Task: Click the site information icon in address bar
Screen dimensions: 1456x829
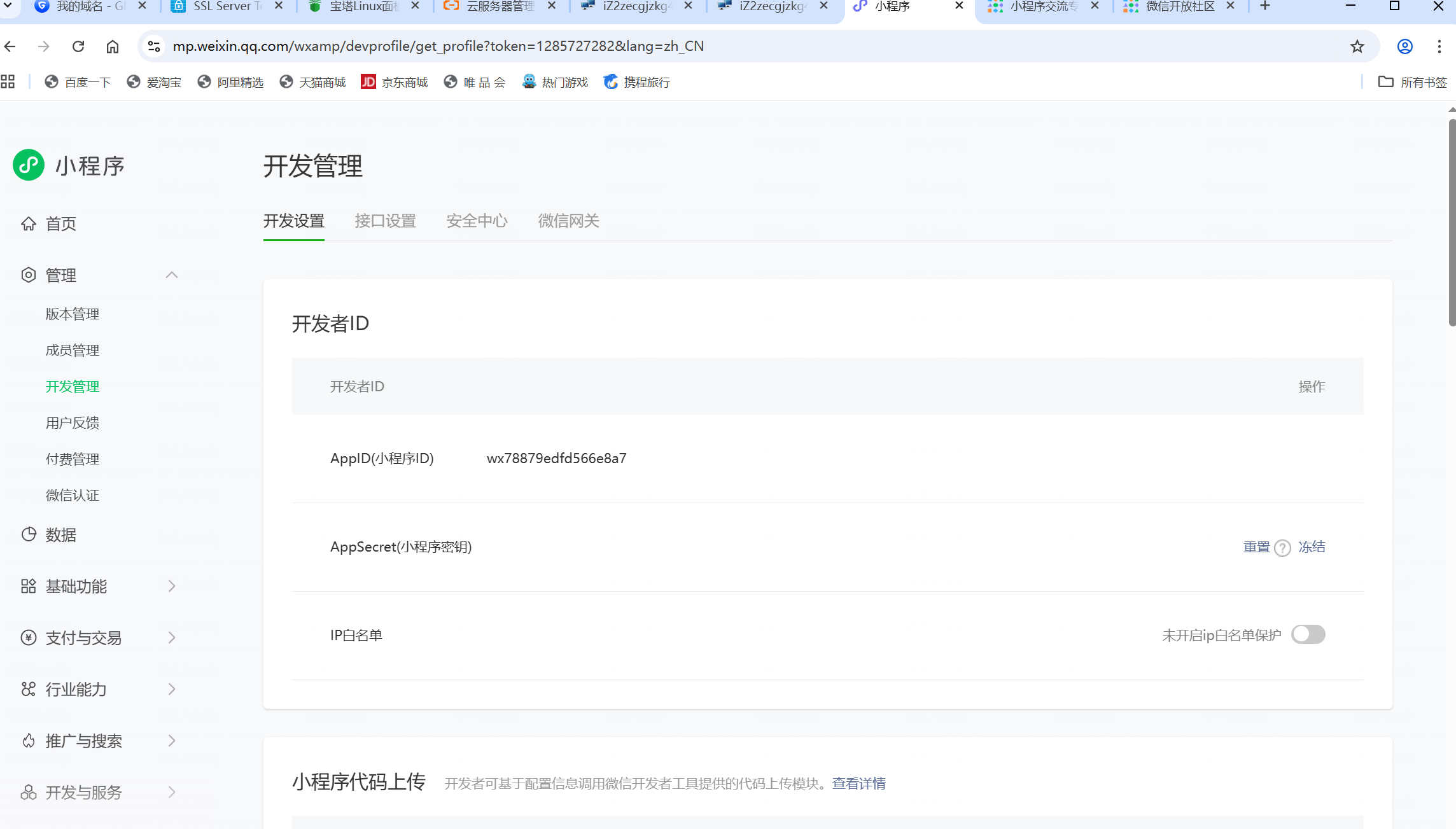Action: (x=154, y=46)
